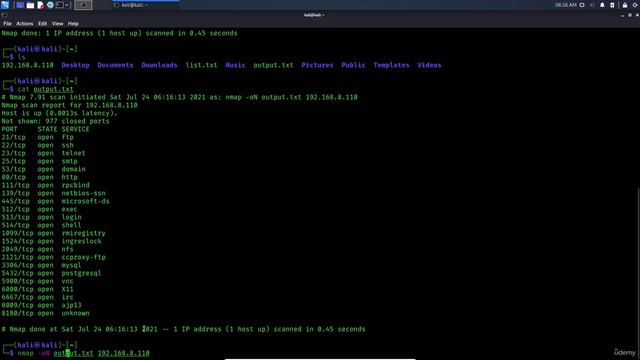Screen dimensions: 640x360
Task: Launch the web browser panel icon
Action: (50, 5)
